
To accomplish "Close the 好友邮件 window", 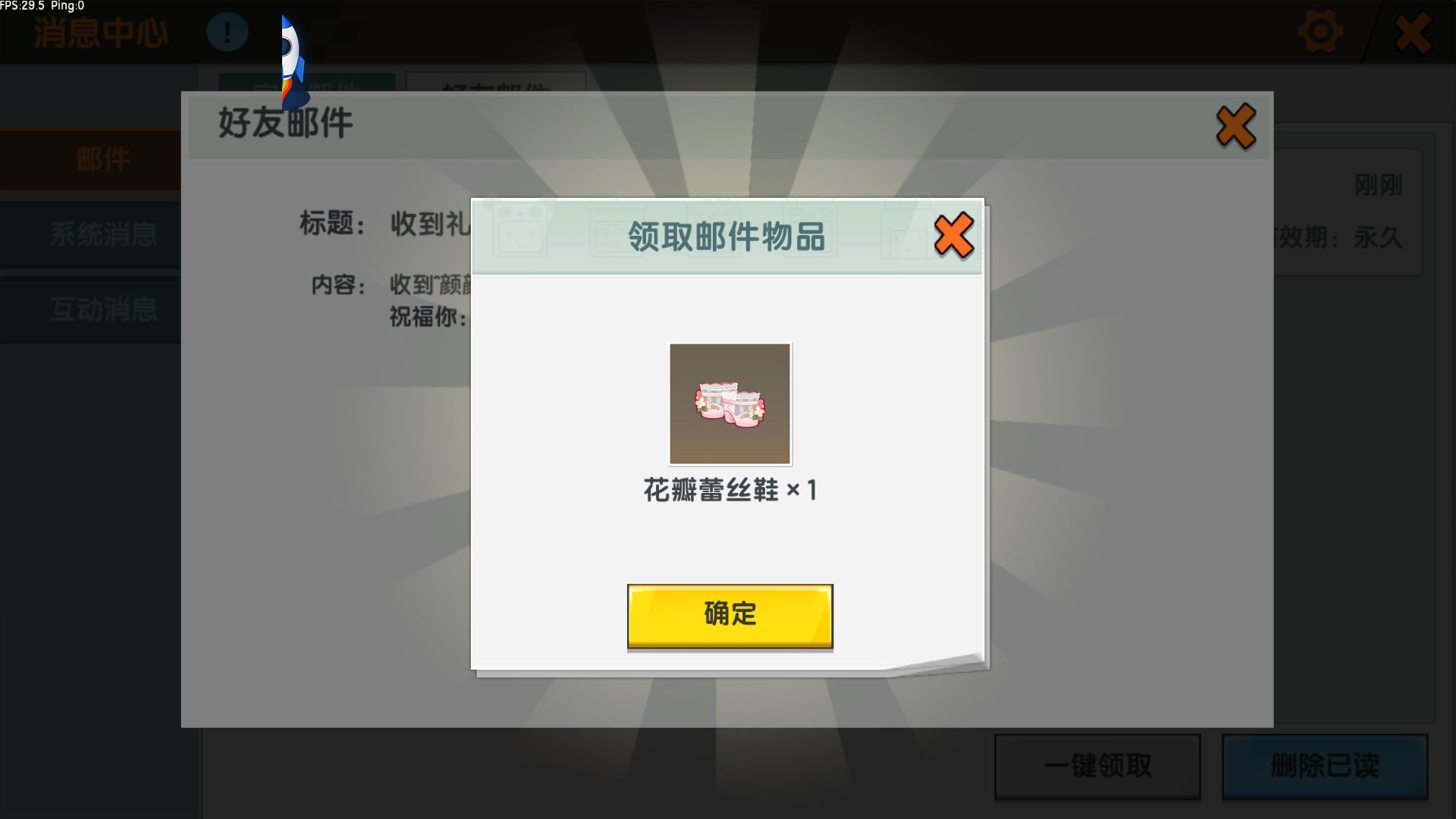I will pos(1236,126).
